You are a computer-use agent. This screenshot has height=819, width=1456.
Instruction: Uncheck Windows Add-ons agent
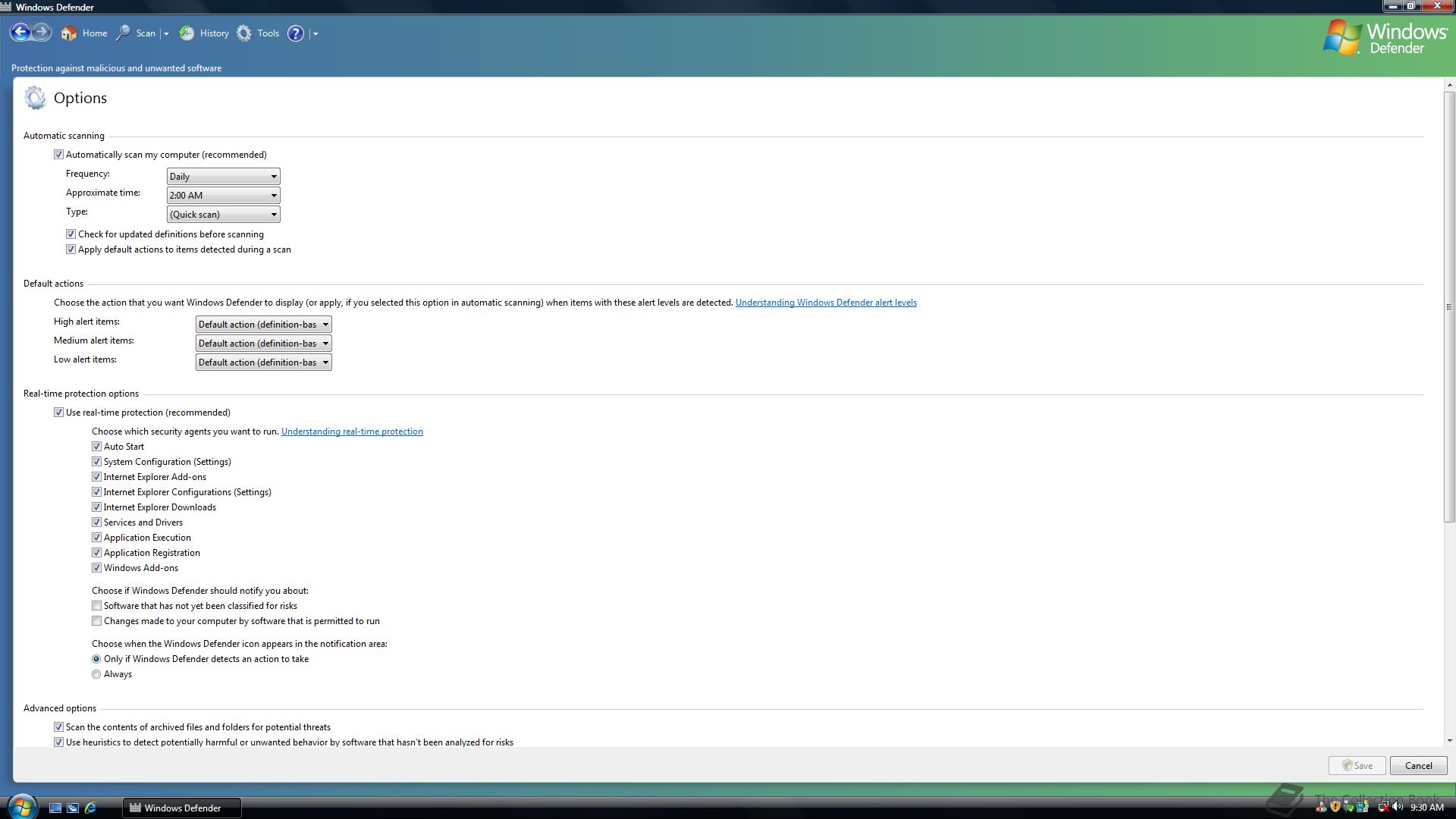[x=96, y=568]
